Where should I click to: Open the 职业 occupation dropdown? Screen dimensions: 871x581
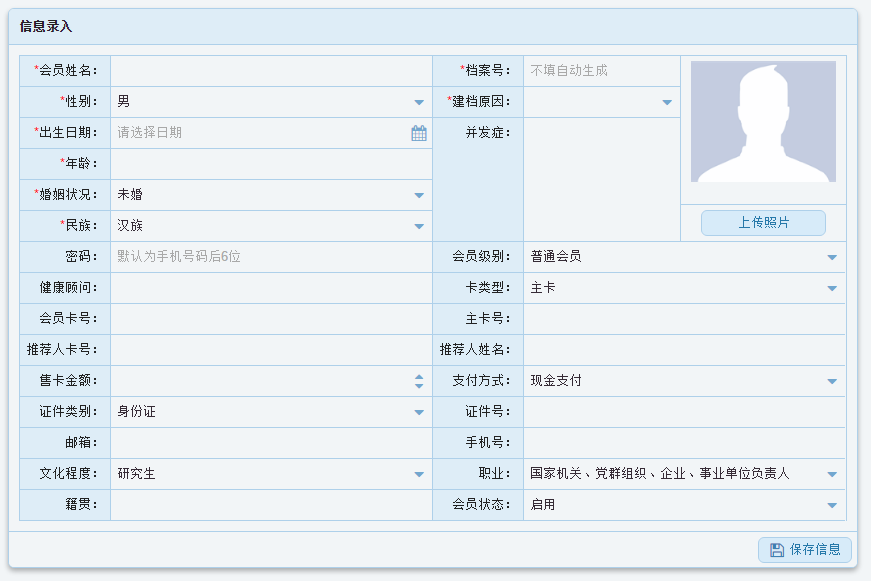[x=832, y=474]
